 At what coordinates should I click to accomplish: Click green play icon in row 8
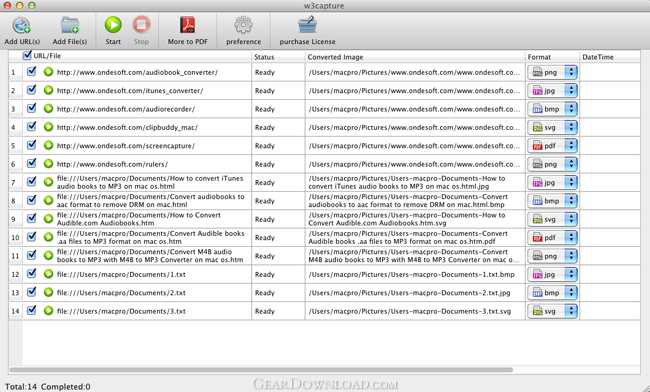pos(49,201)
